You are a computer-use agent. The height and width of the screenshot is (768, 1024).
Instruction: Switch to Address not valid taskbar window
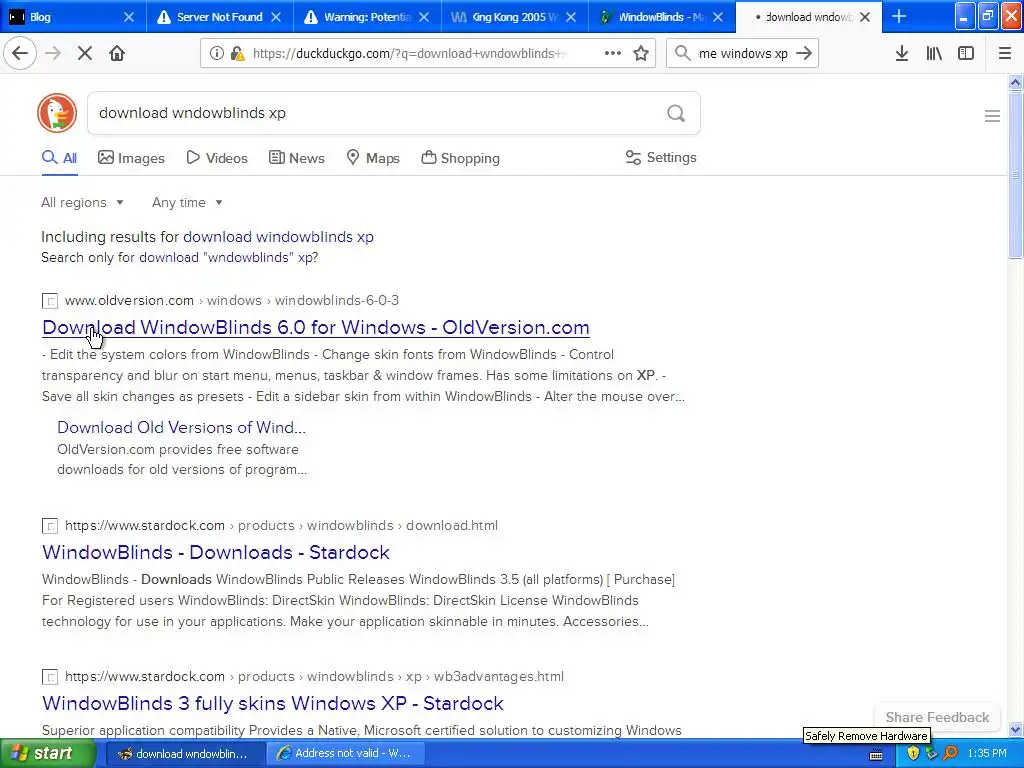click(346, 754)
